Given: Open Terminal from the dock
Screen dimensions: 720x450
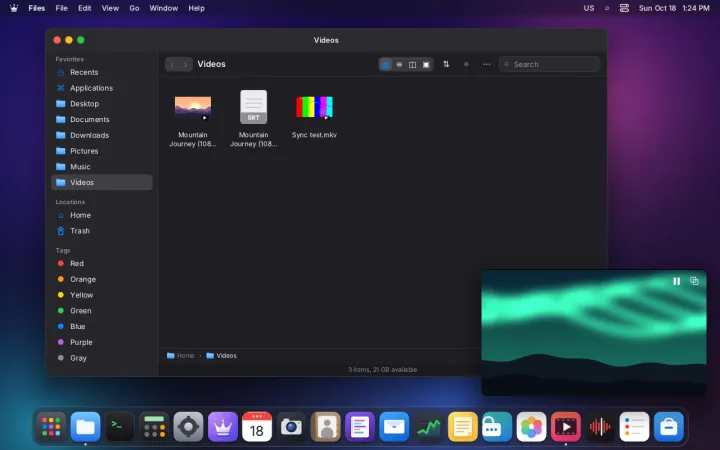Looking at the screenshot, I should 120,427.
